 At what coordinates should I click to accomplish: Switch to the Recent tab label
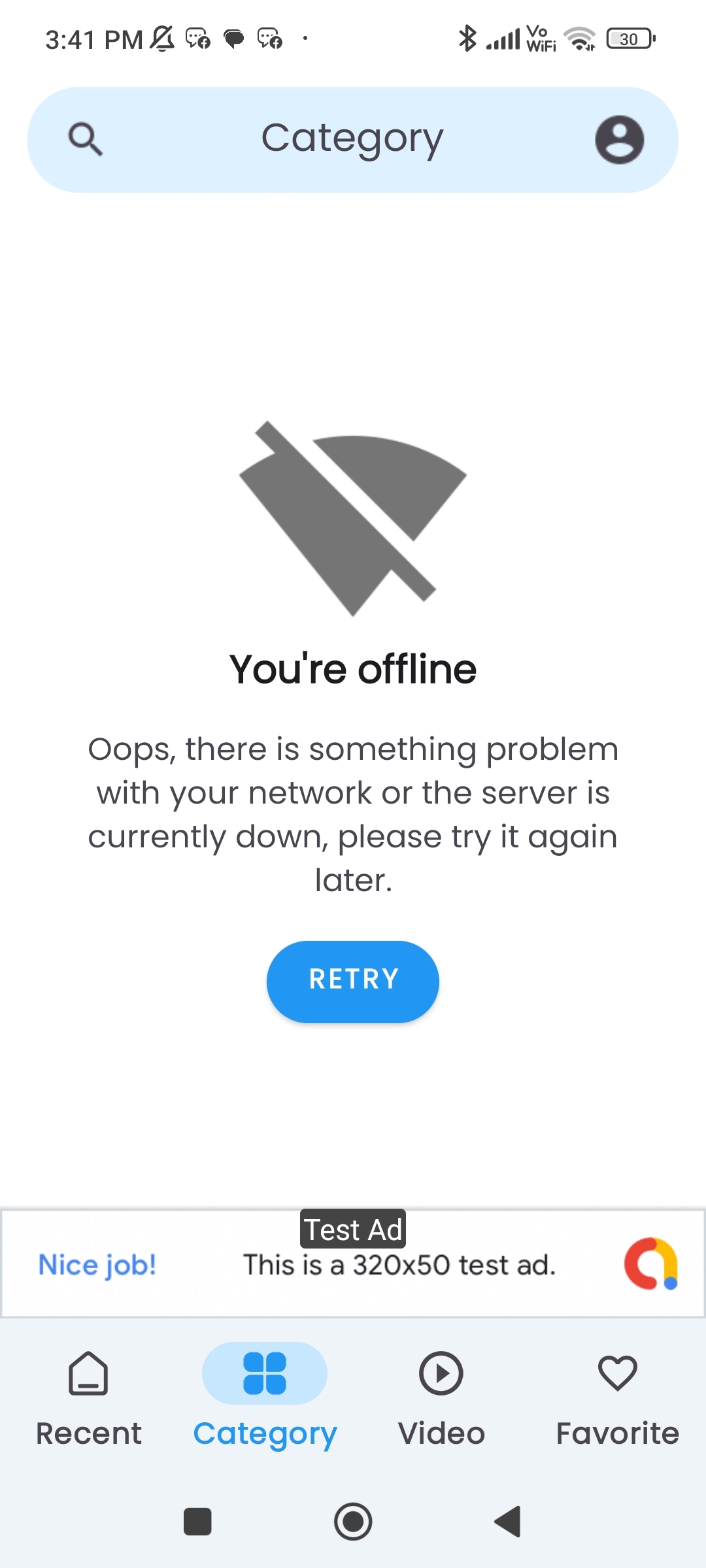[88, 1433]
